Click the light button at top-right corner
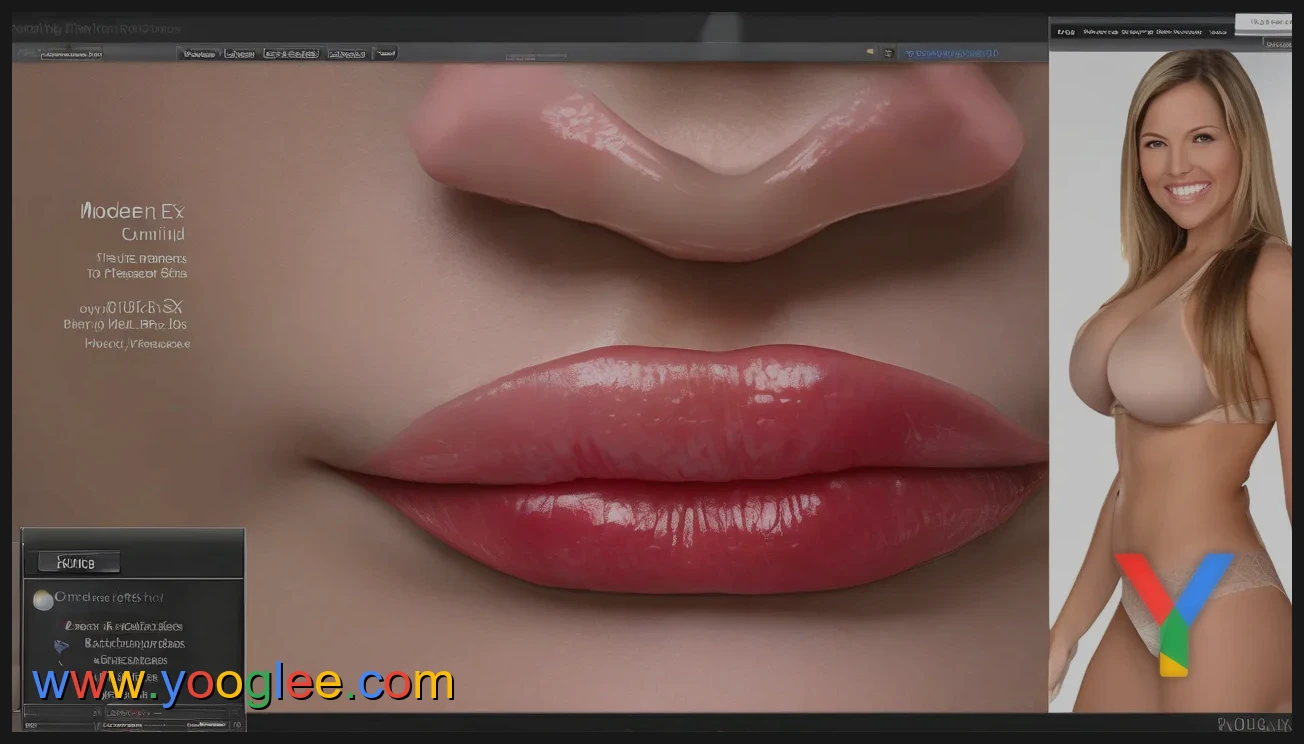The image size is (1304, 744). coord(1262,22)
